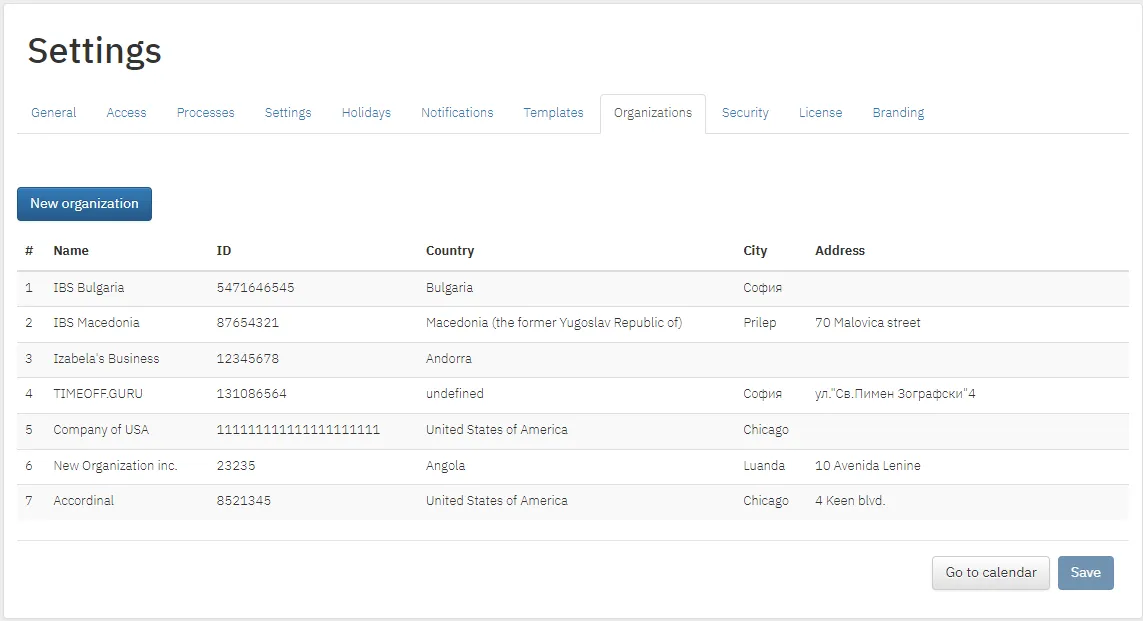The image size is (1143, 621).
Task: Click ID value 8521345
Action: coord(243,501)
